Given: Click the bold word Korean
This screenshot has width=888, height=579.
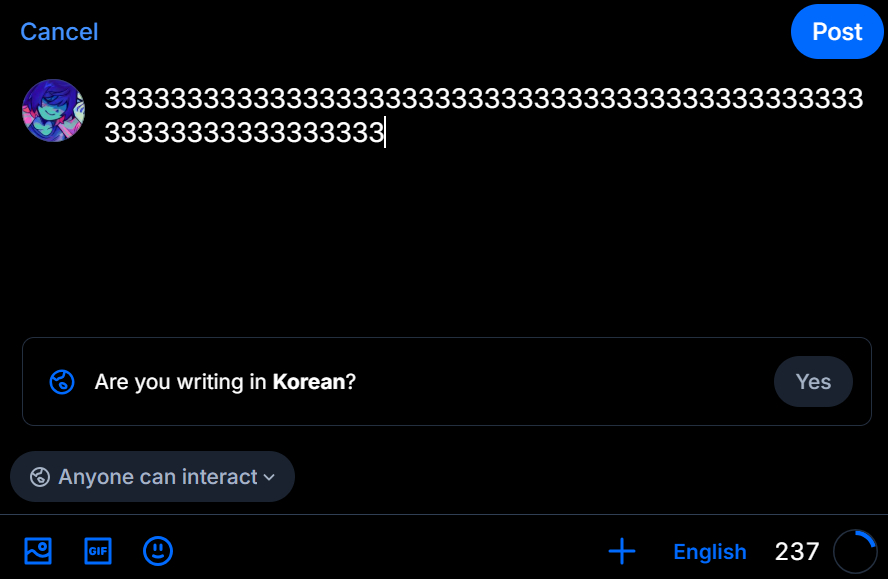Looking at the screenshot, I should (309, 382).
